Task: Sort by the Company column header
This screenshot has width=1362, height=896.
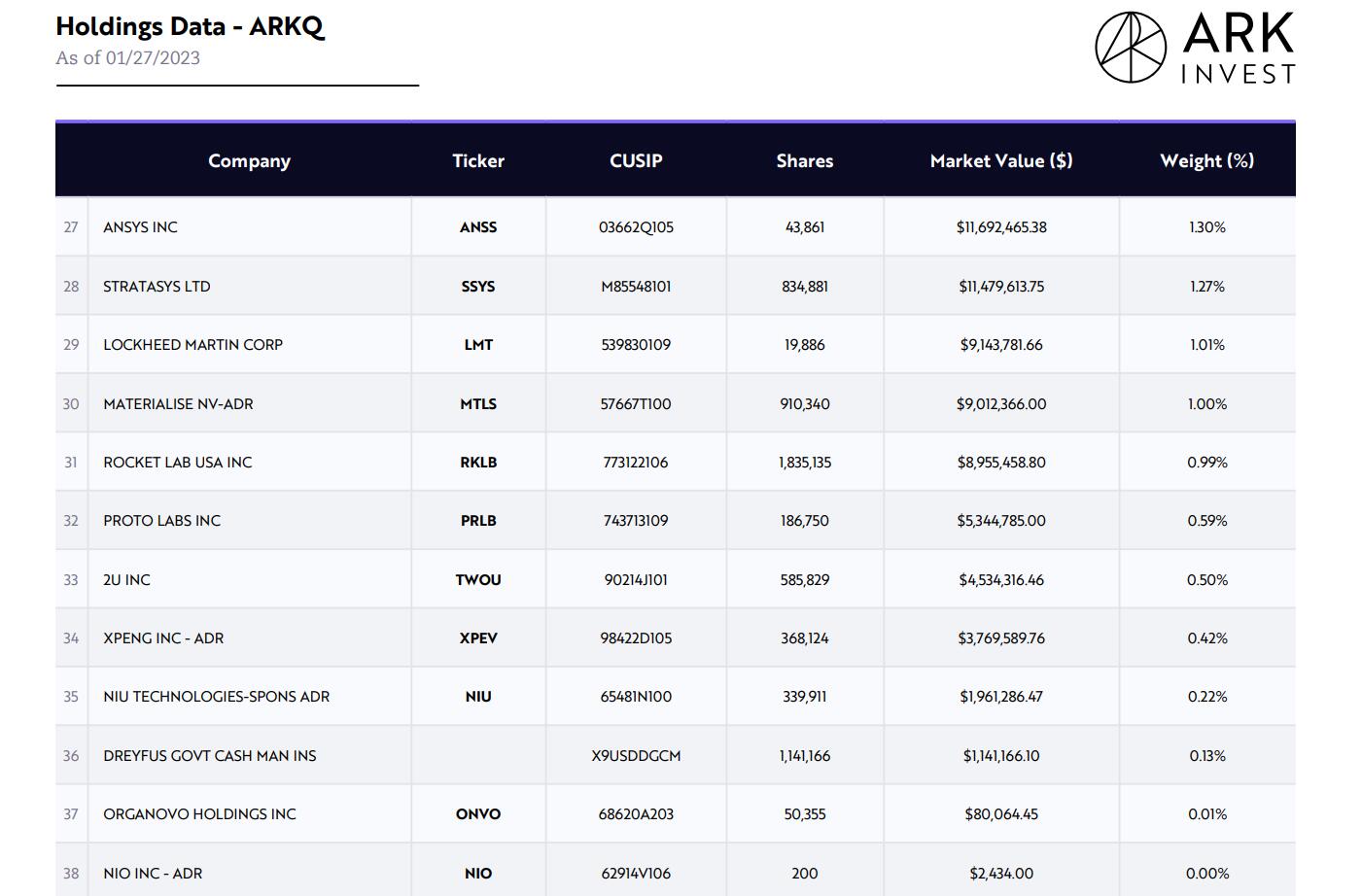Action: 249,160
